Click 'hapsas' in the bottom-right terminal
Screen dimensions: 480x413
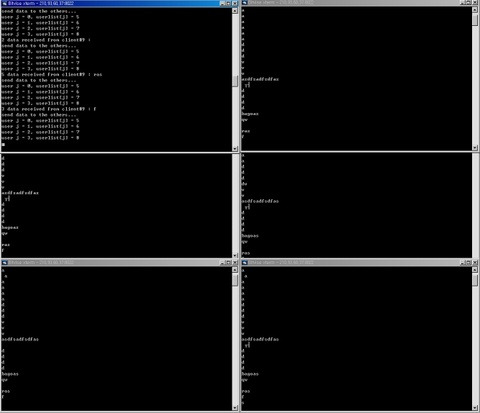pyautogui.click(x=250, y=374)
